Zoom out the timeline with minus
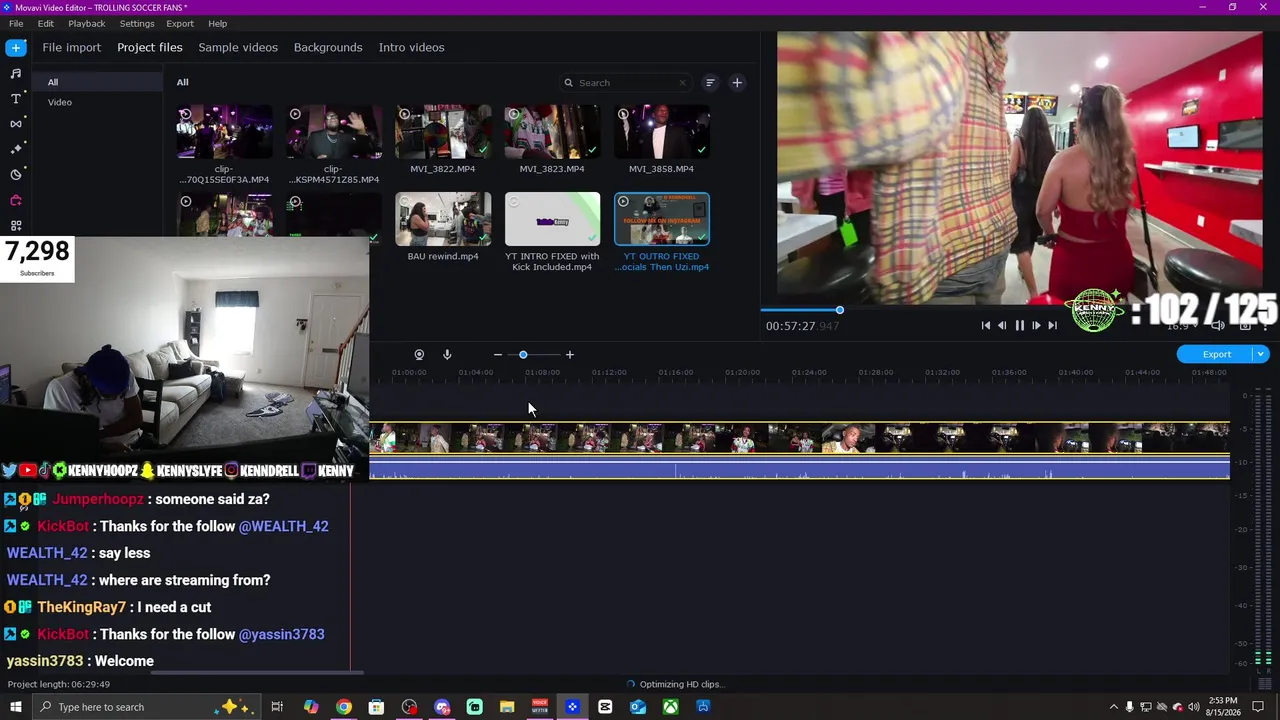 tap(498, 355)
